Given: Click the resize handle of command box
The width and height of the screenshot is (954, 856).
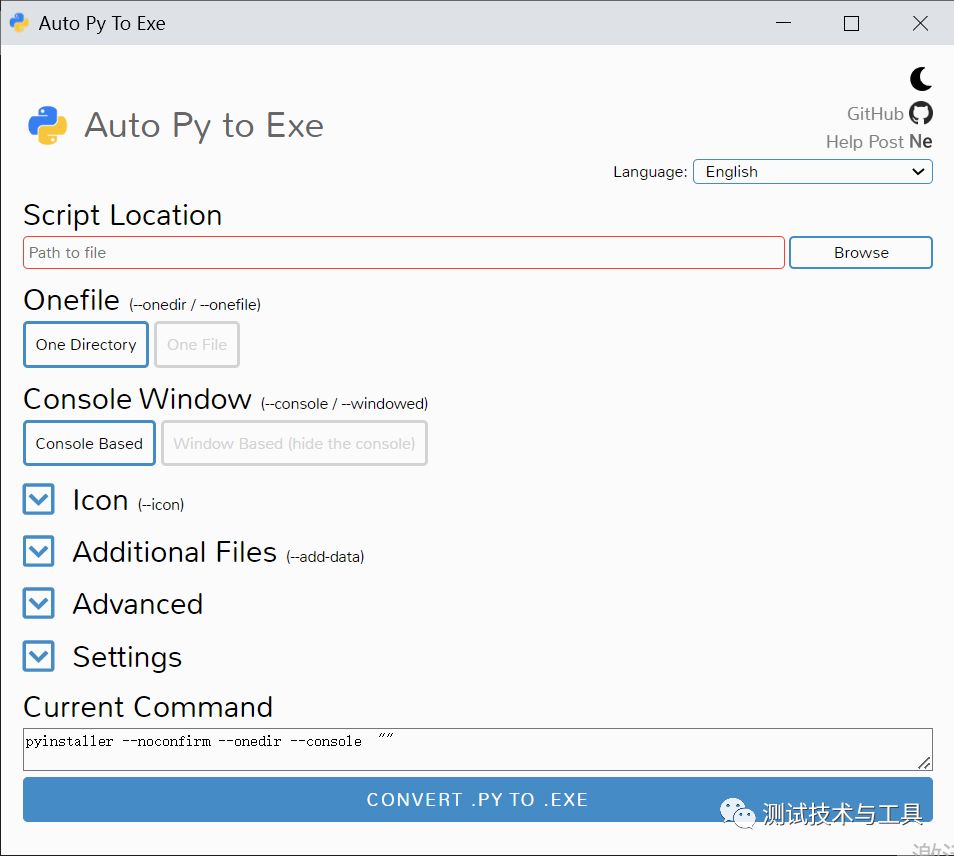Looking at the screenshot, I should [924, 763].
